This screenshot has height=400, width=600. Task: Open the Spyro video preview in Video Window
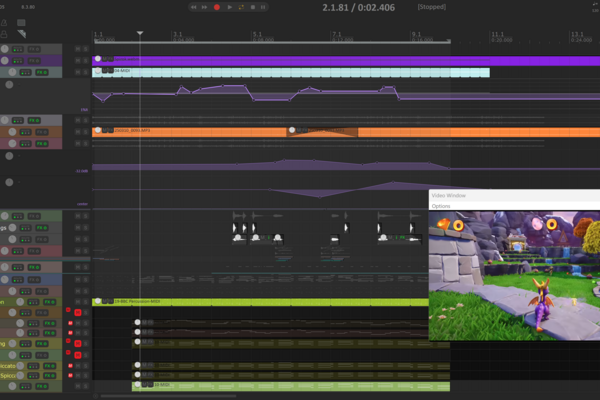click(514, 276)
